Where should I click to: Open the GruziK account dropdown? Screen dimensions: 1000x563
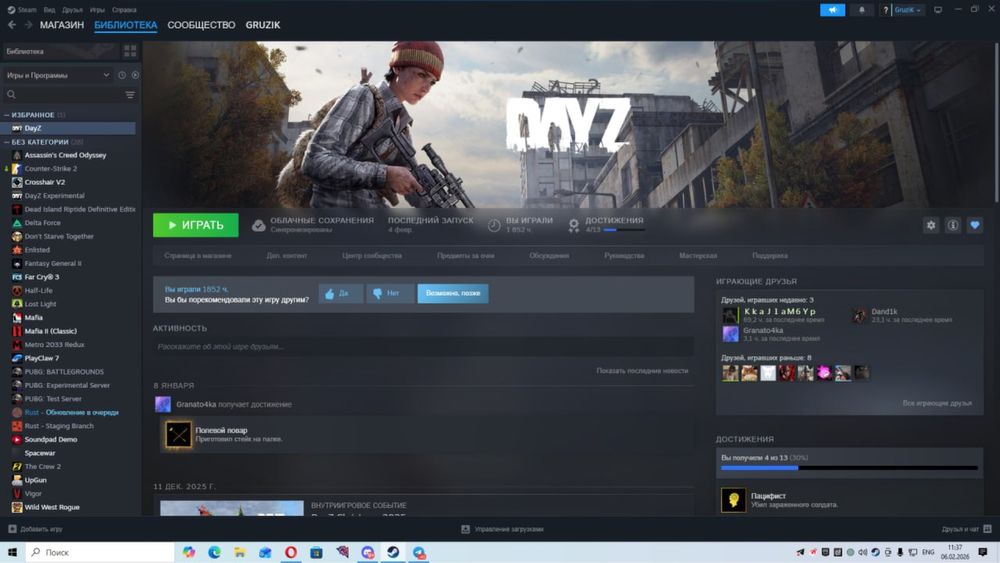point(908,10)
